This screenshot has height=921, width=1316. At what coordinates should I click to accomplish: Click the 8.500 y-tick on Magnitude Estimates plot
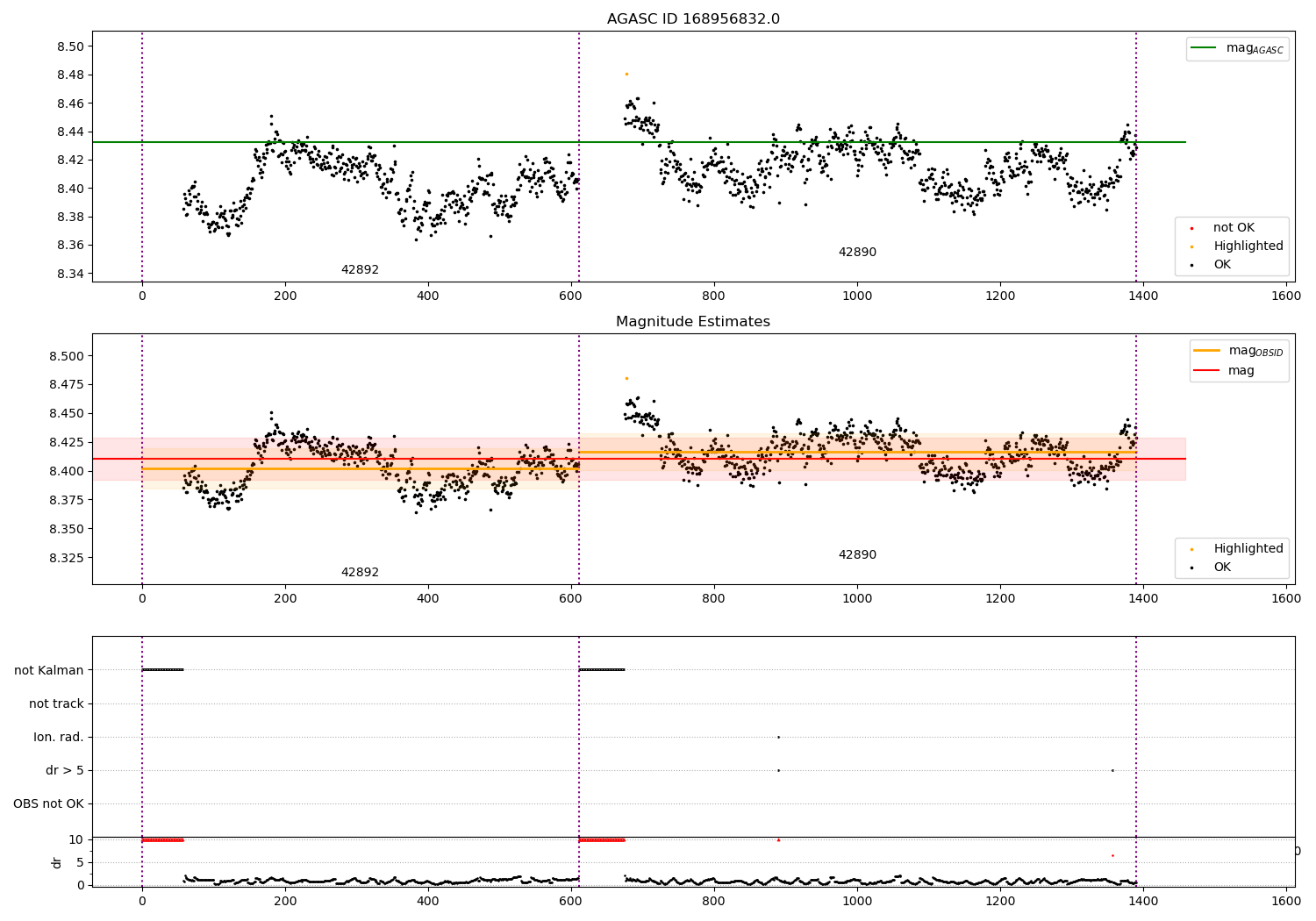tap(67, 356)
